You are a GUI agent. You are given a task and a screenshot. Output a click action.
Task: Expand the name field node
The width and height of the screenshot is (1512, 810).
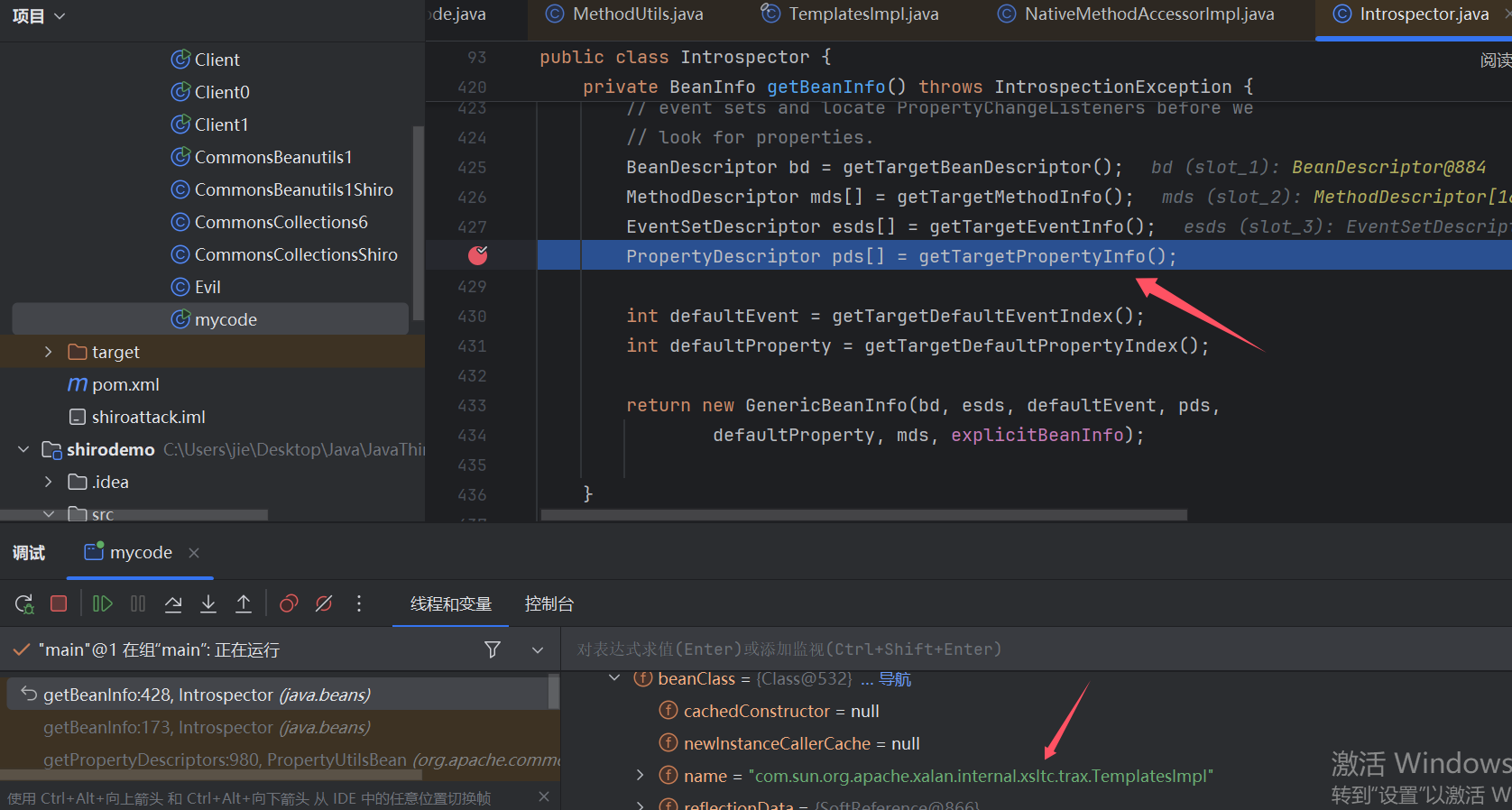pos(640,776)
